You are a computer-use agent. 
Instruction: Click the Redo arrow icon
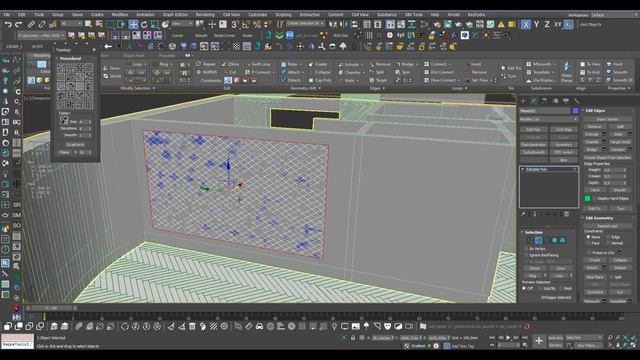(18, 24)
